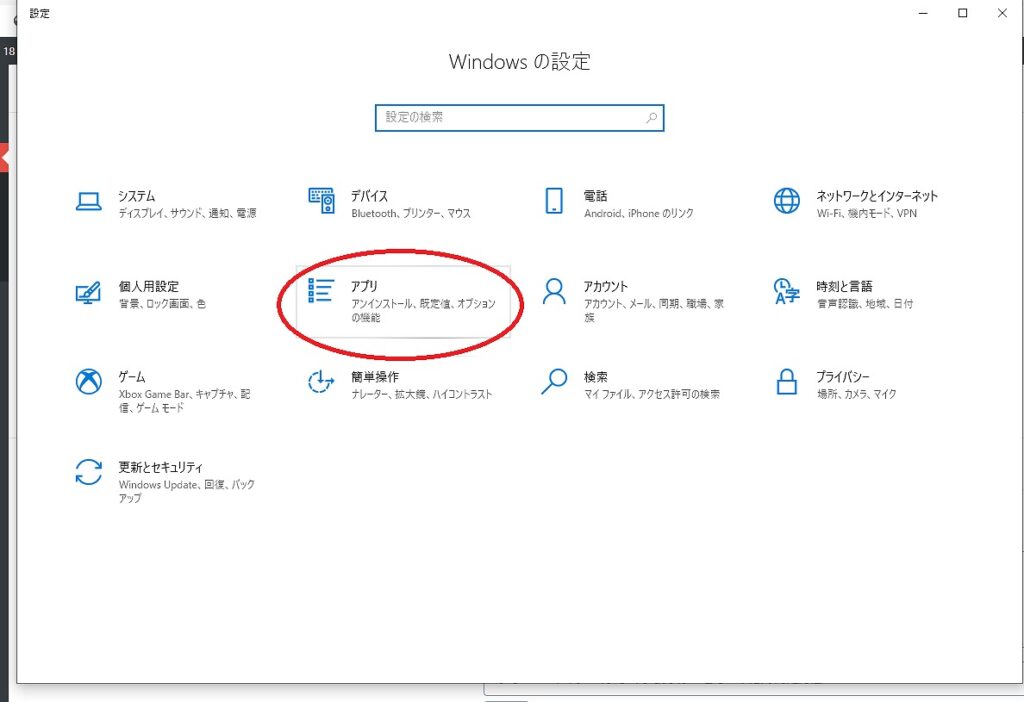Click the 時刻と言語 clock-letter icon
This screenshot has height=702, width=1024.
[786, 291]
